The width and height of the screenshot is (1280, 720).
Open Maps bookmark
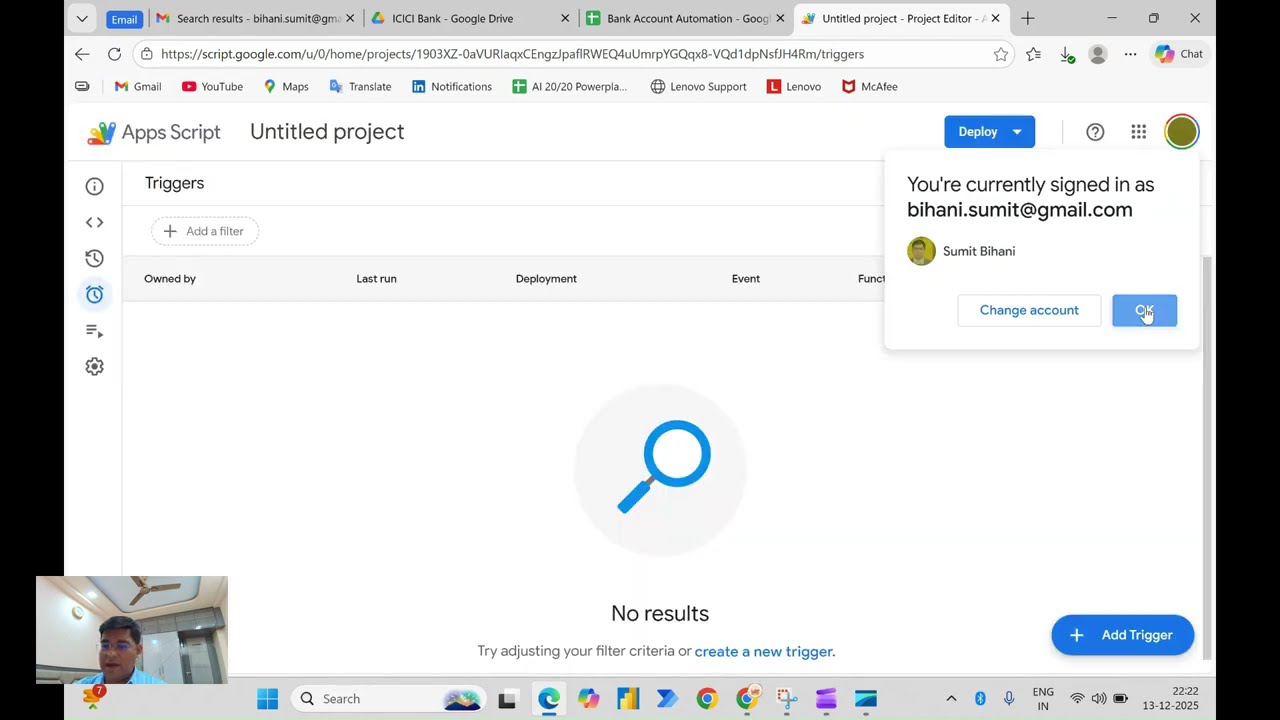(x=286, y=87)
